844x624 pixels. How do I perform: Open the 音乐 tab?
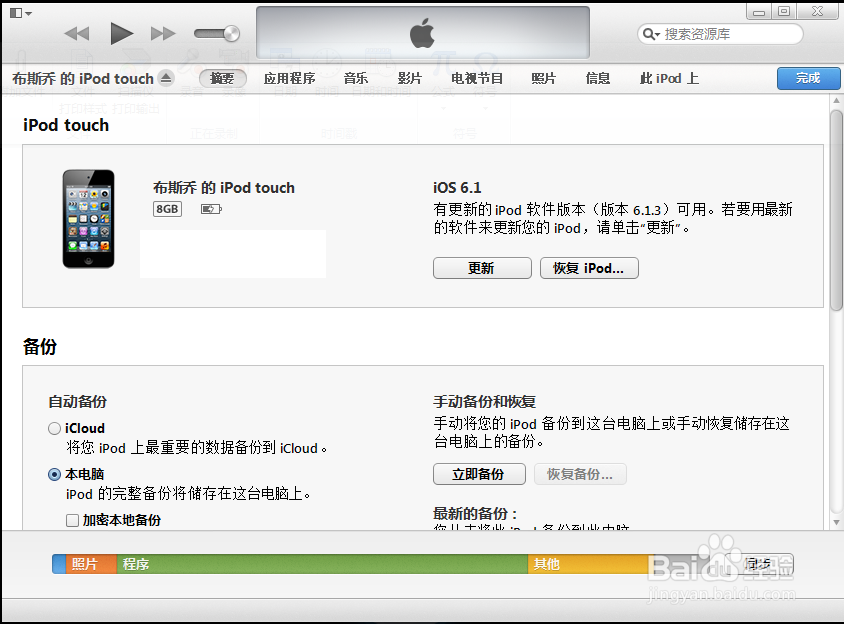tap(356, 79)
